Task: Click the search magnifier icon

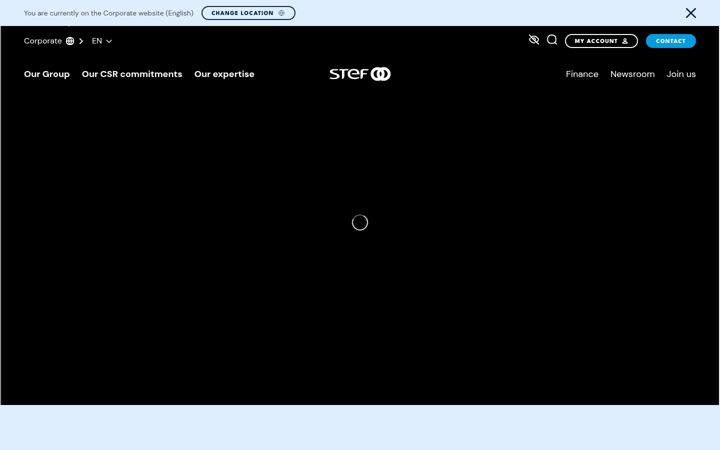Action: [552, 40]
